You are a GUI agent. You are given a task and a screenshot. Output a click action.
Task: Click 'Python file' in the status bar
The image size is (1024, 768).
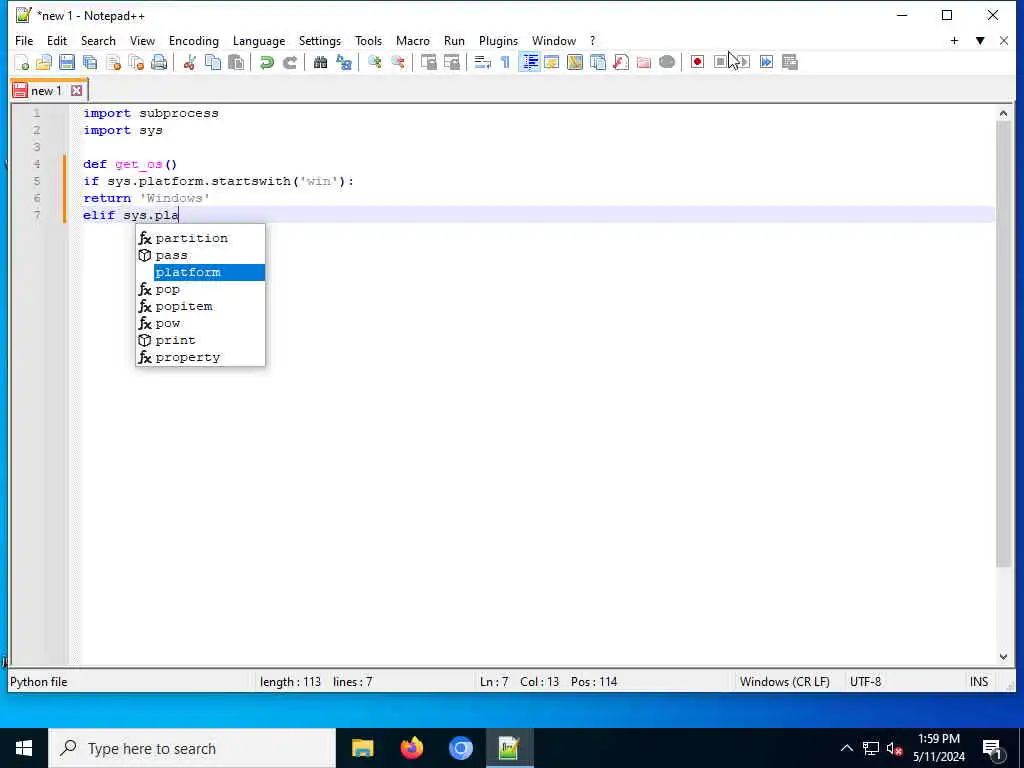tap(39, 682)
